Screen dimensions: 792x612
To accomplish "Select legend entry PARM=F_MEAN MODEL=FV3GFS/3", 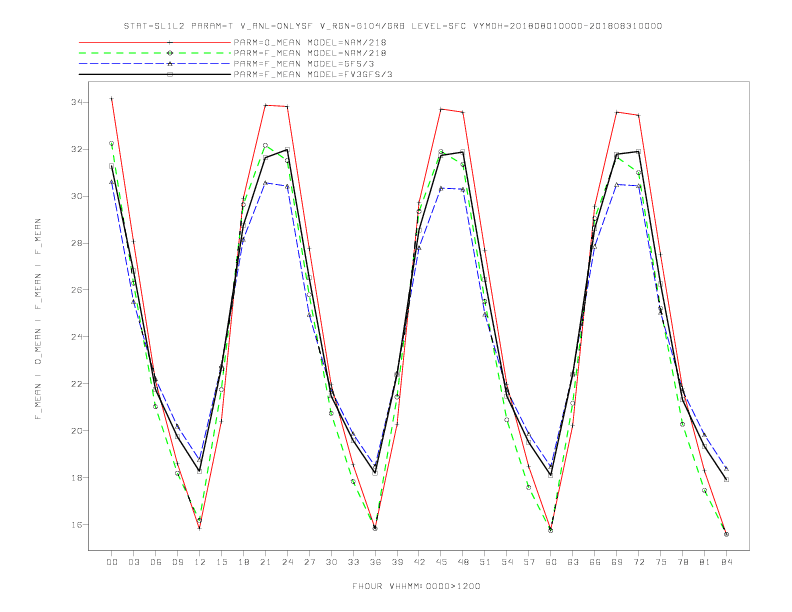I will pos(313,74).
